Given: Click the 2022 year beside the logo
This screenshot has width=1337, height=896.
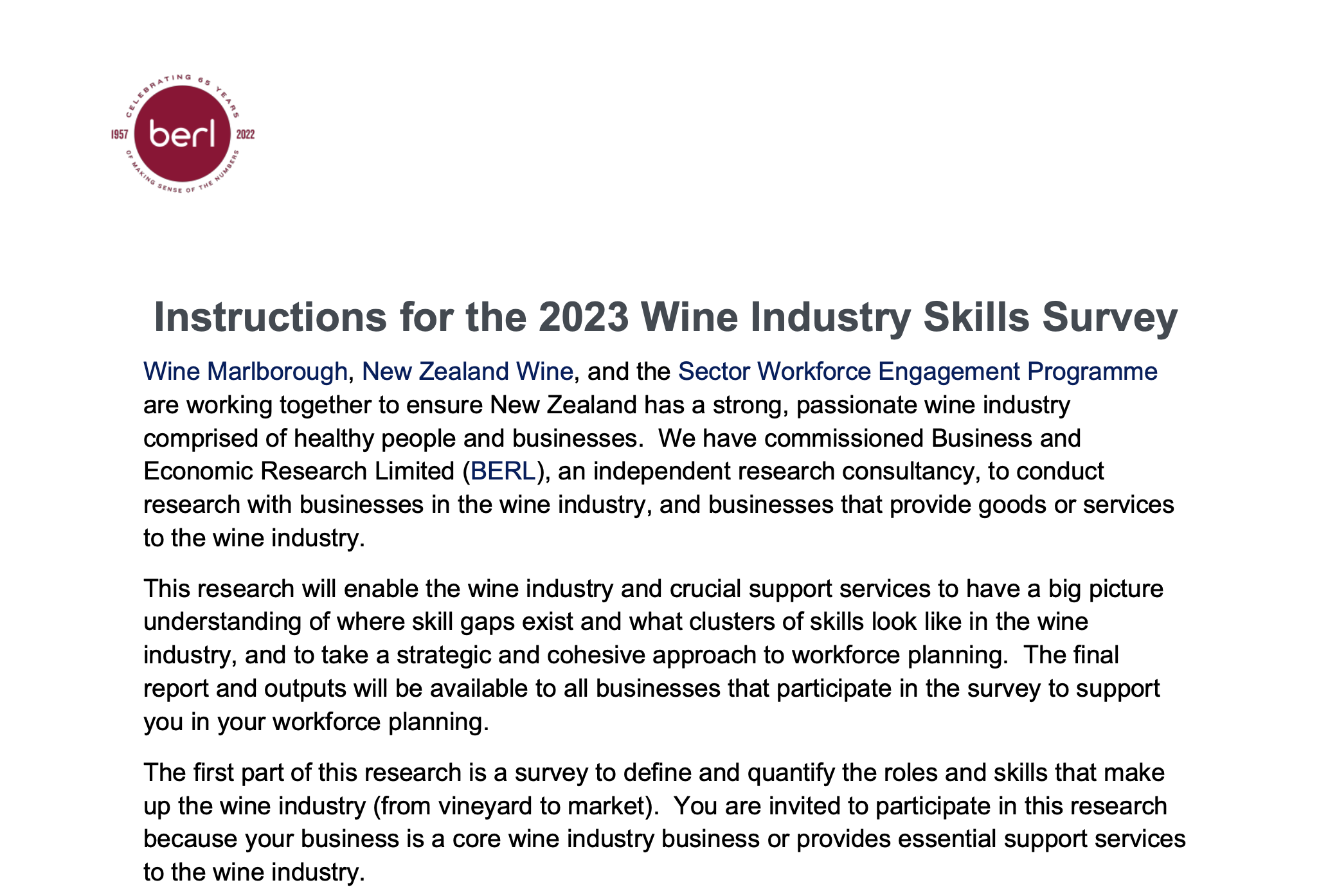Looking at the screenshot, I should pos(246,134).
